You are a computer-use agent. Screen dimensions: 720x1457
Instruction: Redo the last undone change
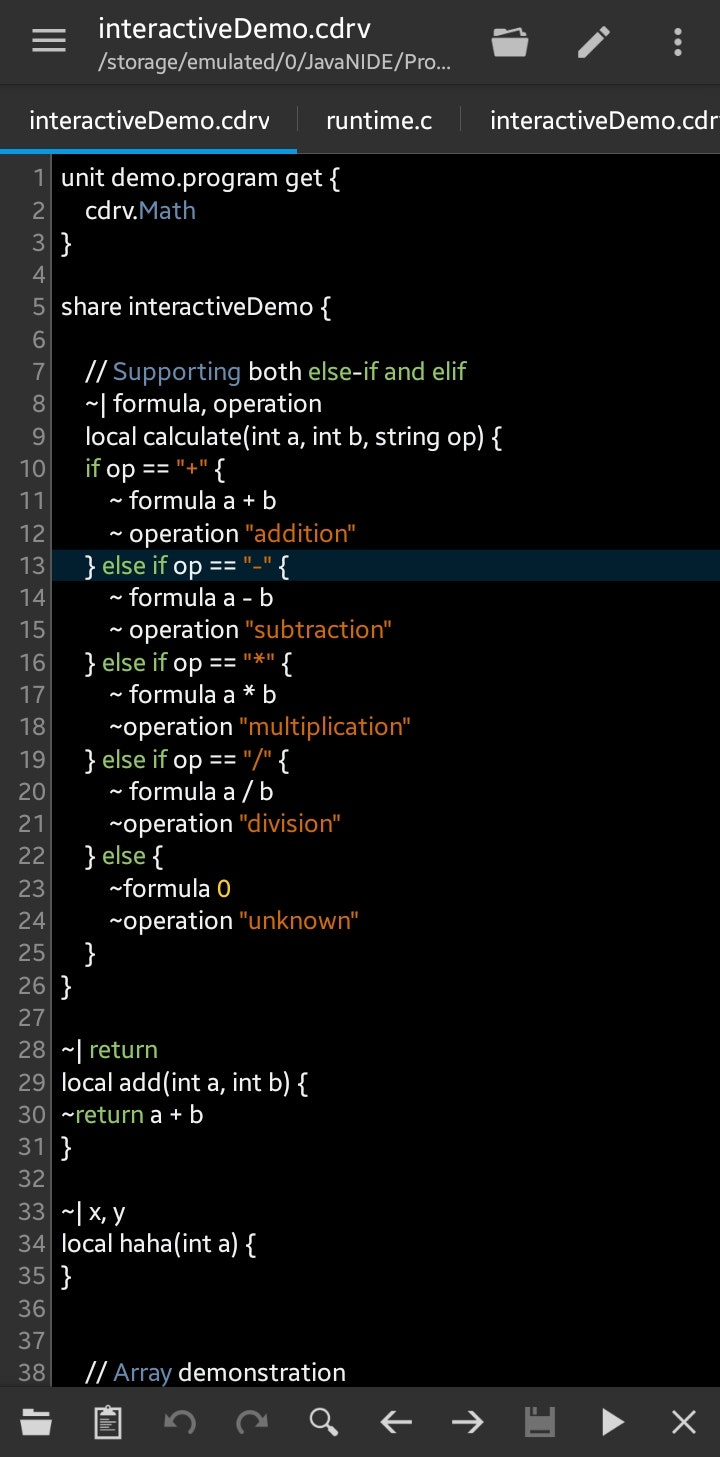252,1421
